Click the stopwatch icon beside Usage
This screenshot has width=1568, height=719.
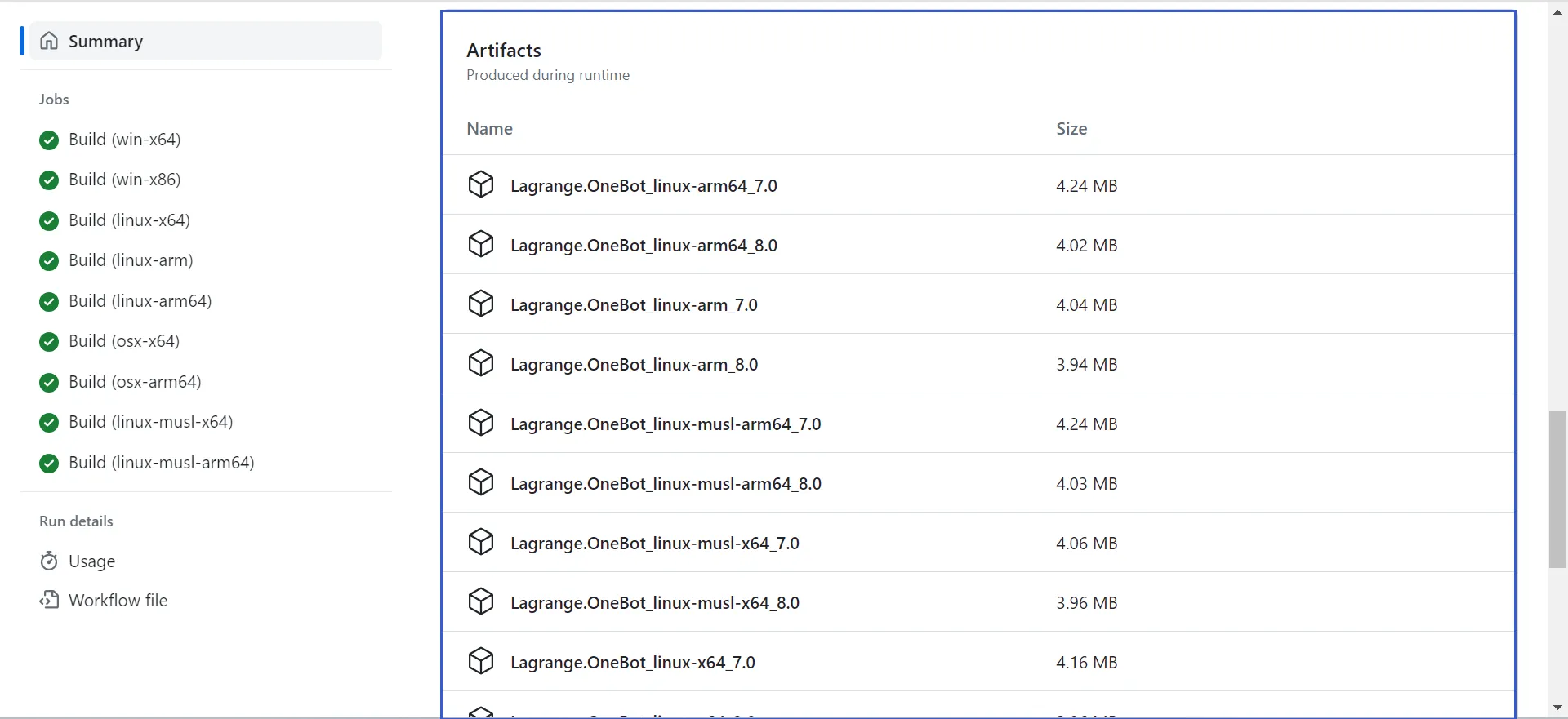(49, 561)
